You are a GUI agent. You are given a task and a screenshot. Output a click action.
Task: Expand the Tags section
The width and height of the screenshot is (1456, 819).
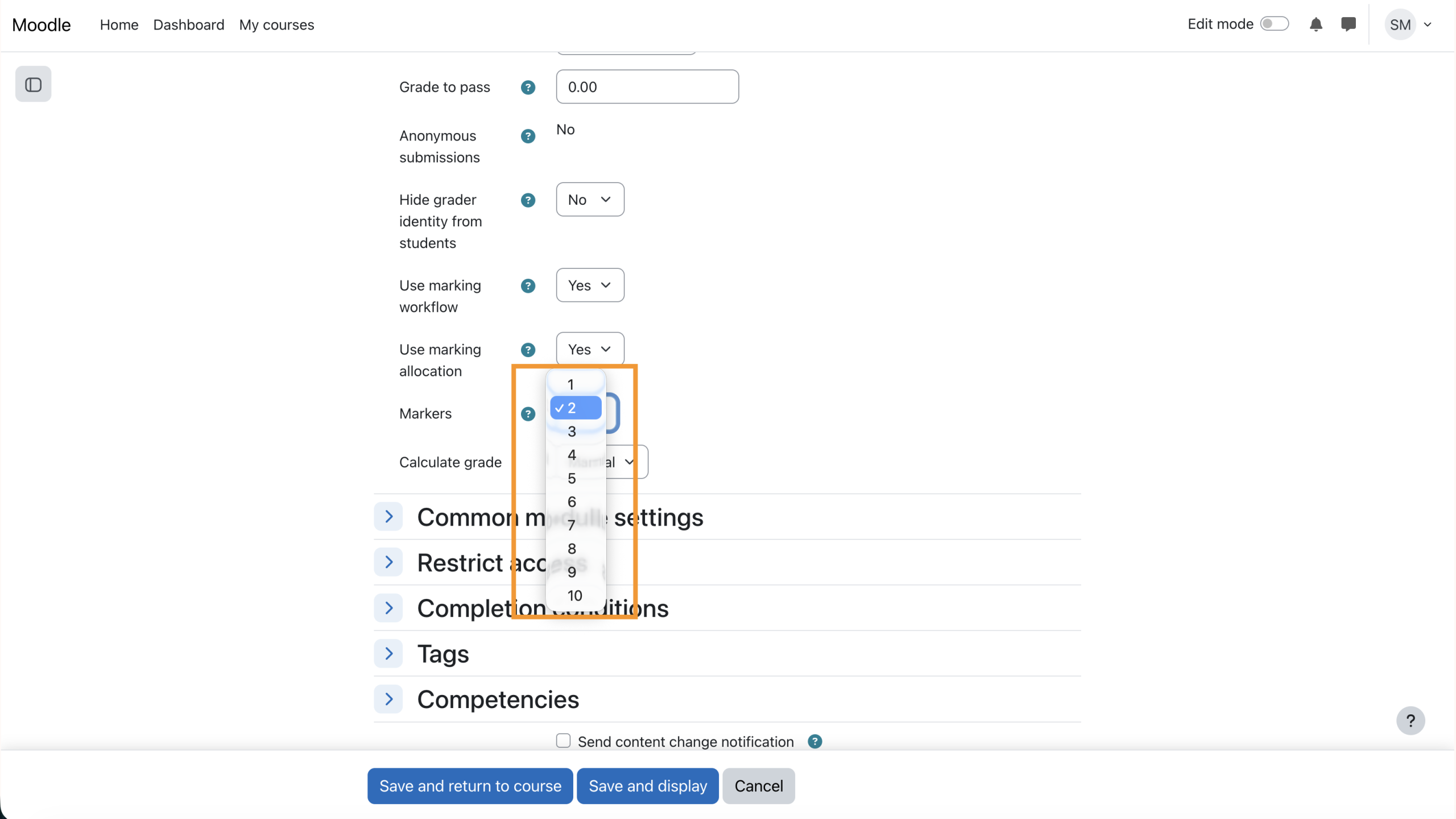388,653
